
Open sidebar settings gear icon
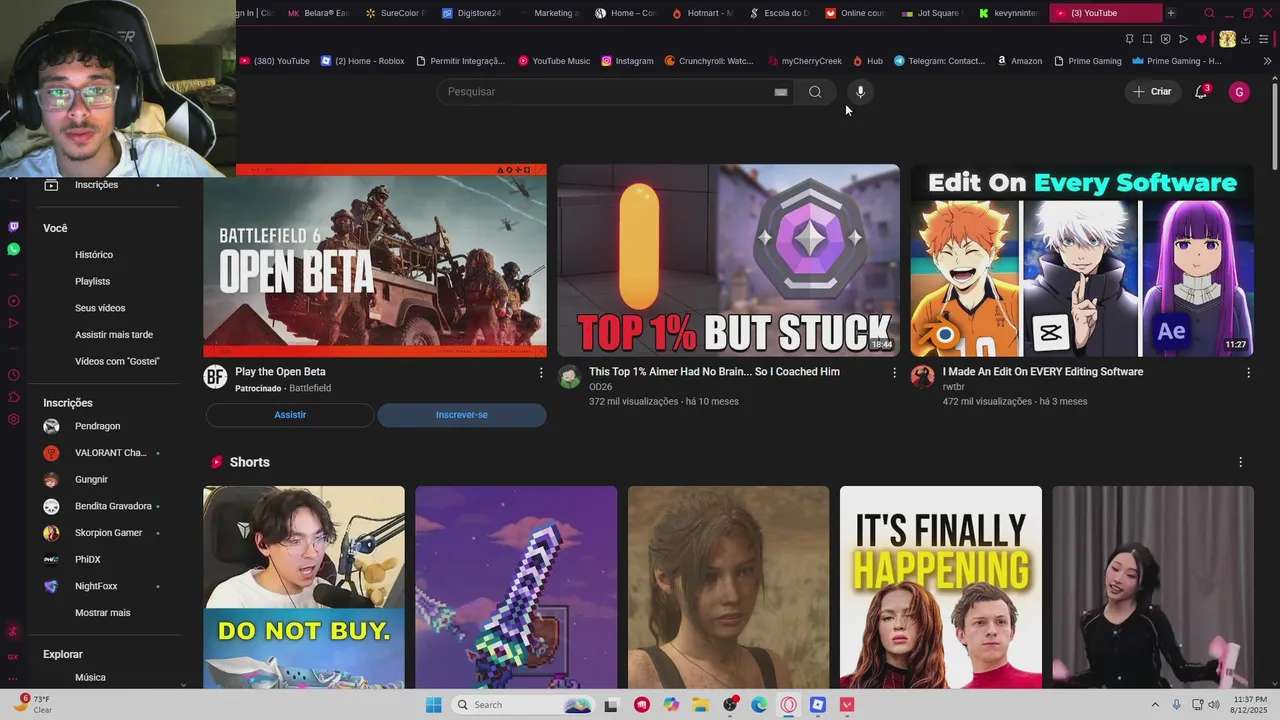click(13, 419)
